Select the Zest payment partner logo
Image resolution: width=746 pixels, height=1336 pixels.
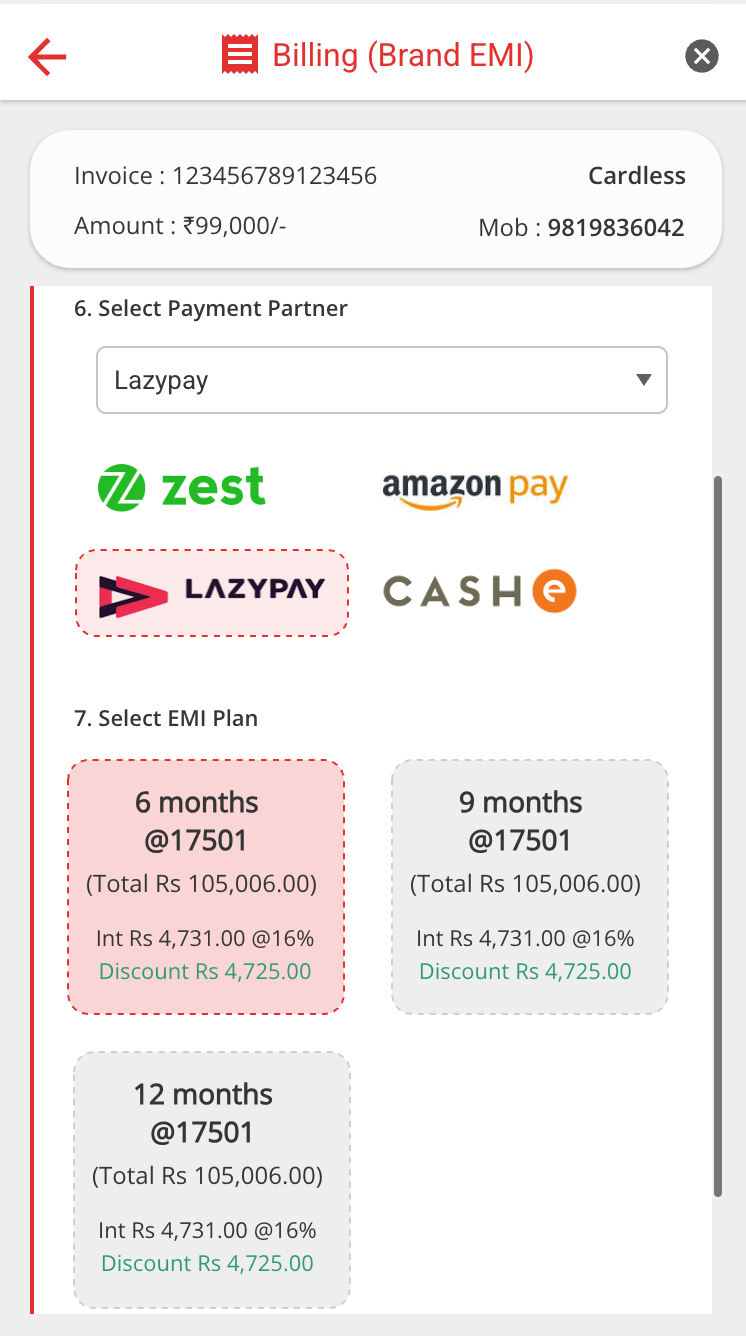click(x=181, y=487)
